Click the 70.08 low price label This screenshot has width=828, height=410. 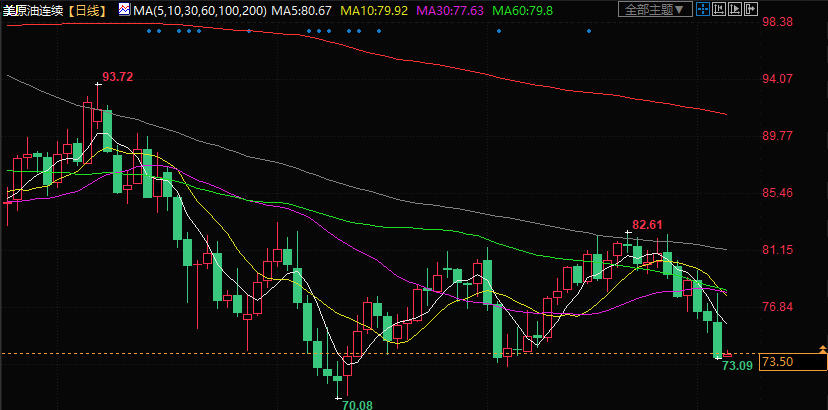[357, 403]
